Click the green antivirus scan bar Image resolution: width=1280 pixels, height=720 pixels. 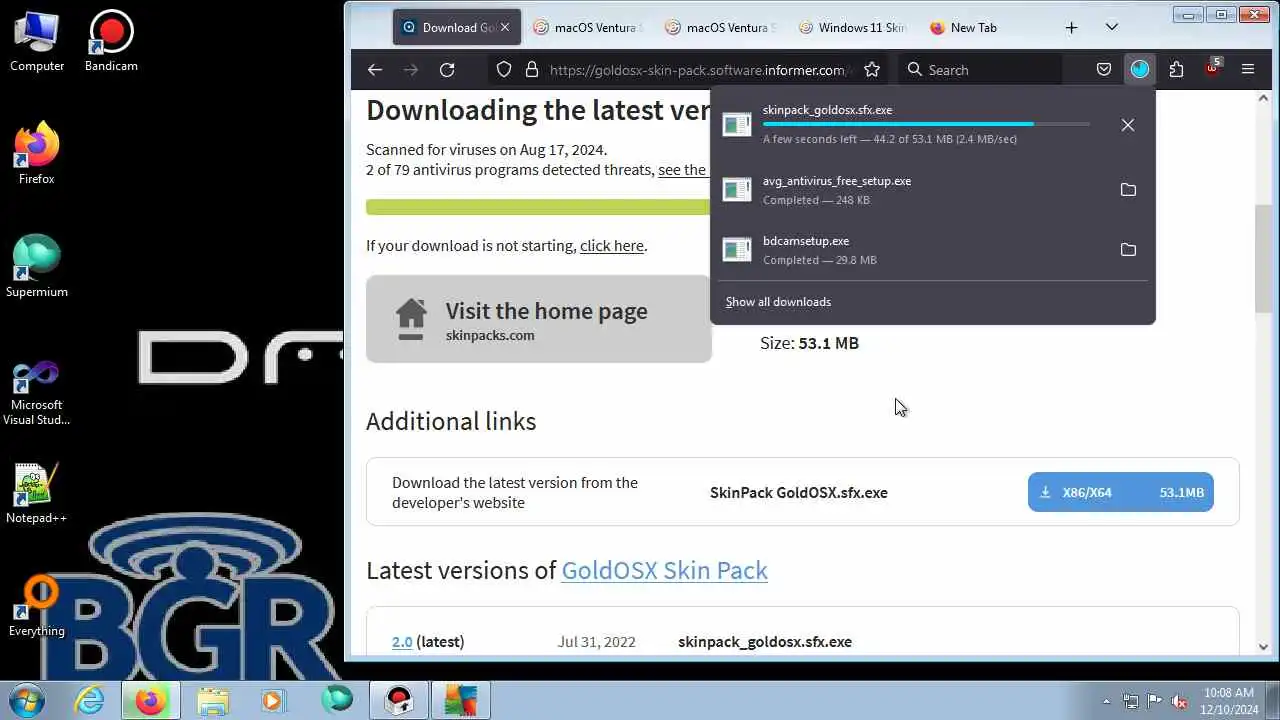click(x=538, y=207)
